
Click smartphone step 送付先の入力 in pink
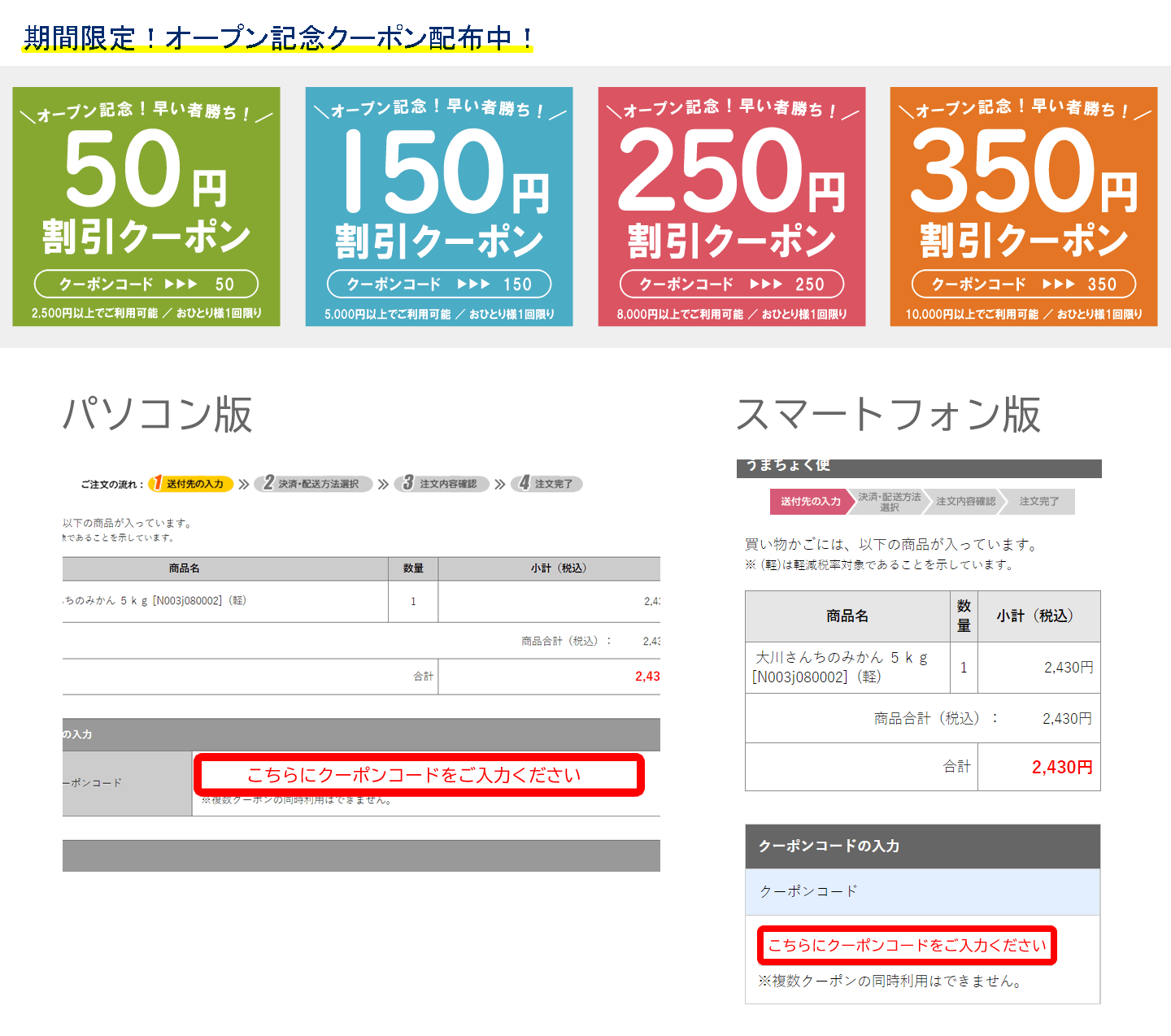pos(810,502)
